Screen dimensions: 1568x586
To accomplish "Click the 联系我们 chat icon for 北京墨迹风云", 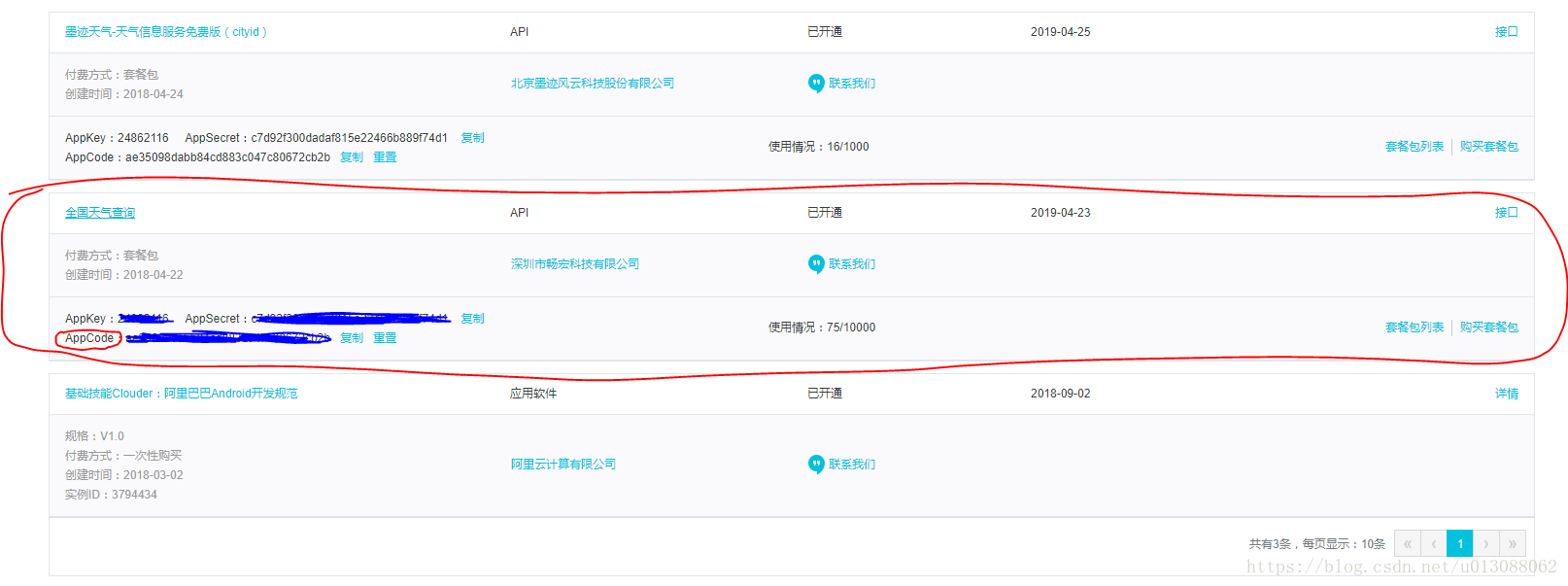I will (816, 84).
